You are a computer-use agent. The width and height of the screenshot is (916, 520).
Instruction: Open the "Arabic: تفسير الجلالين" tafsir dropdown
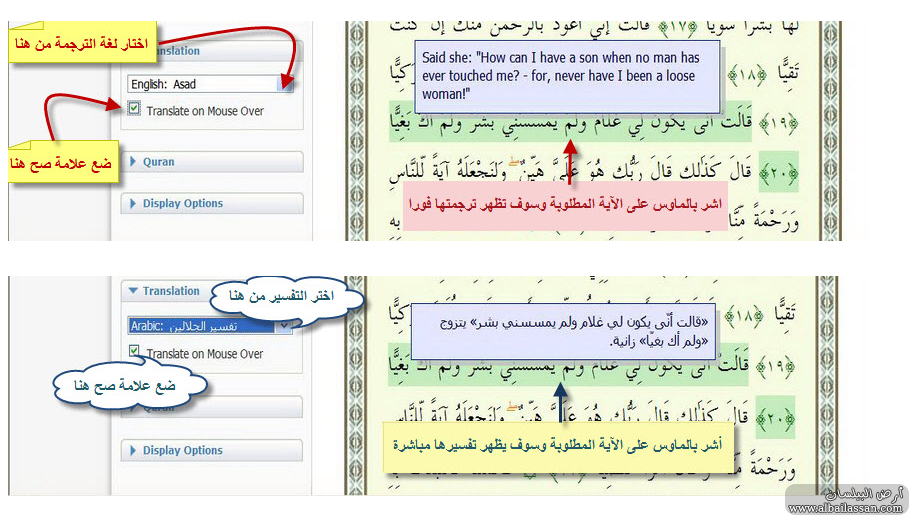(284, 326)
